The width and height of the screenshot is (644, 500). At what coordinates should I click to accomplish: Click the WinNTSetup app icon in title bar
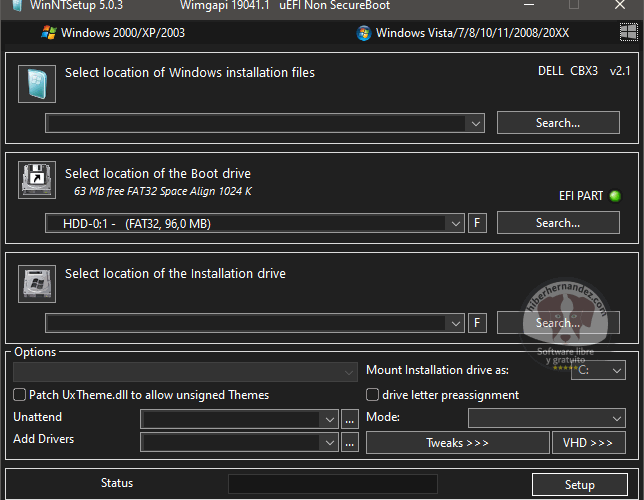[x=16, y=5]
